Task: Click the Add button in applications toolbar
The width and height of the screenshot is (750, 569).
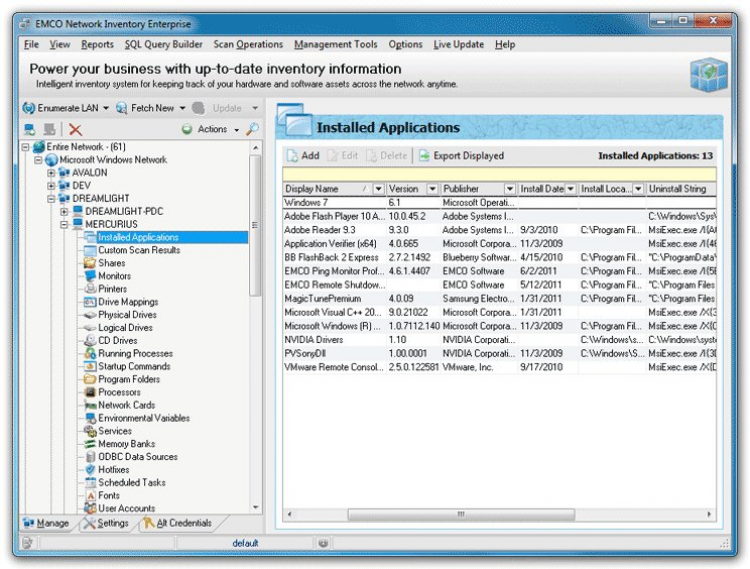Action: (303, 156)
